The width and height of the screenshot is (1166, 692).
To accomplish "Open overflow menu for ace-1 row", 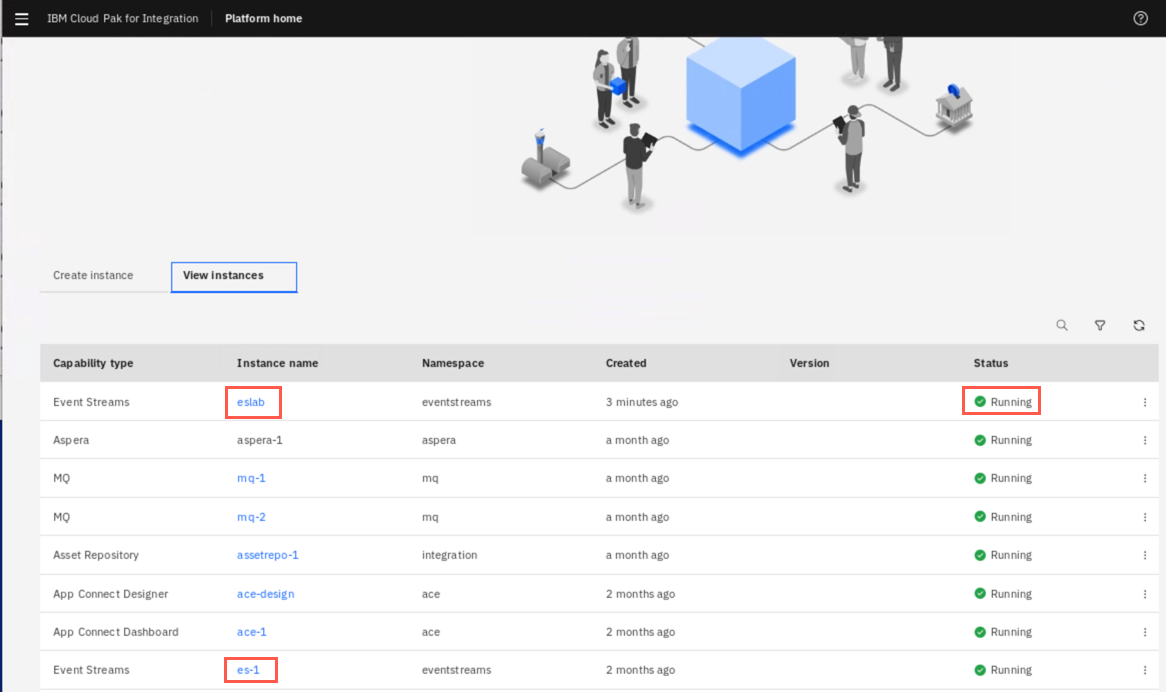I will click(x=1144, y=632).
